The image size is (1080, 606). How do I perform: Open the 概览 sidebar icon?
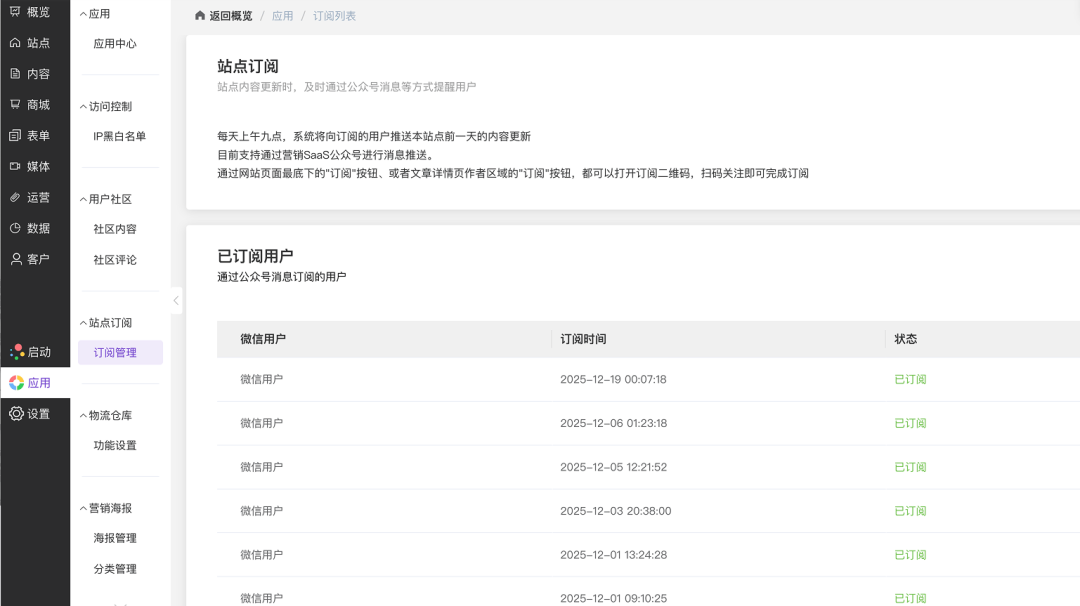tap(15, 11)
